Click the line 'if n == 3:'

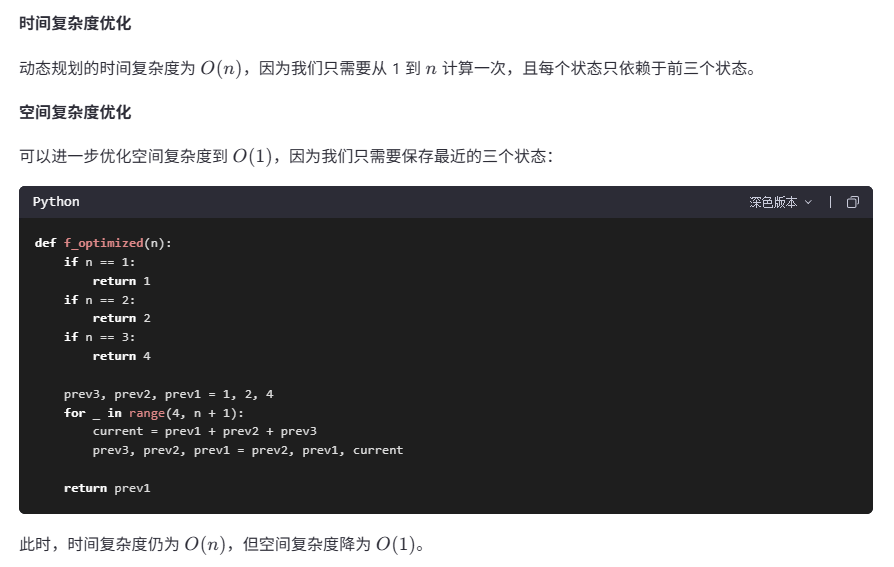tap(99, 338)
